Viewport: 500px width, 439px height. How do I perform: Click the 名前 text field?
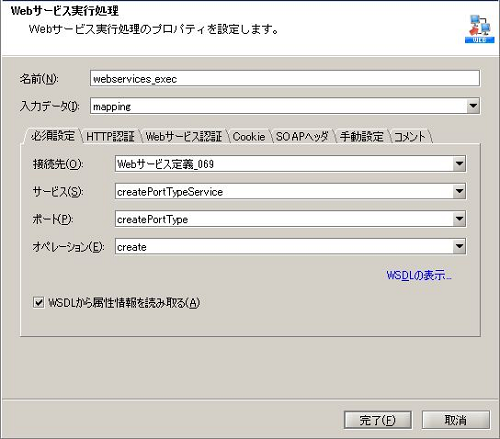285,79
